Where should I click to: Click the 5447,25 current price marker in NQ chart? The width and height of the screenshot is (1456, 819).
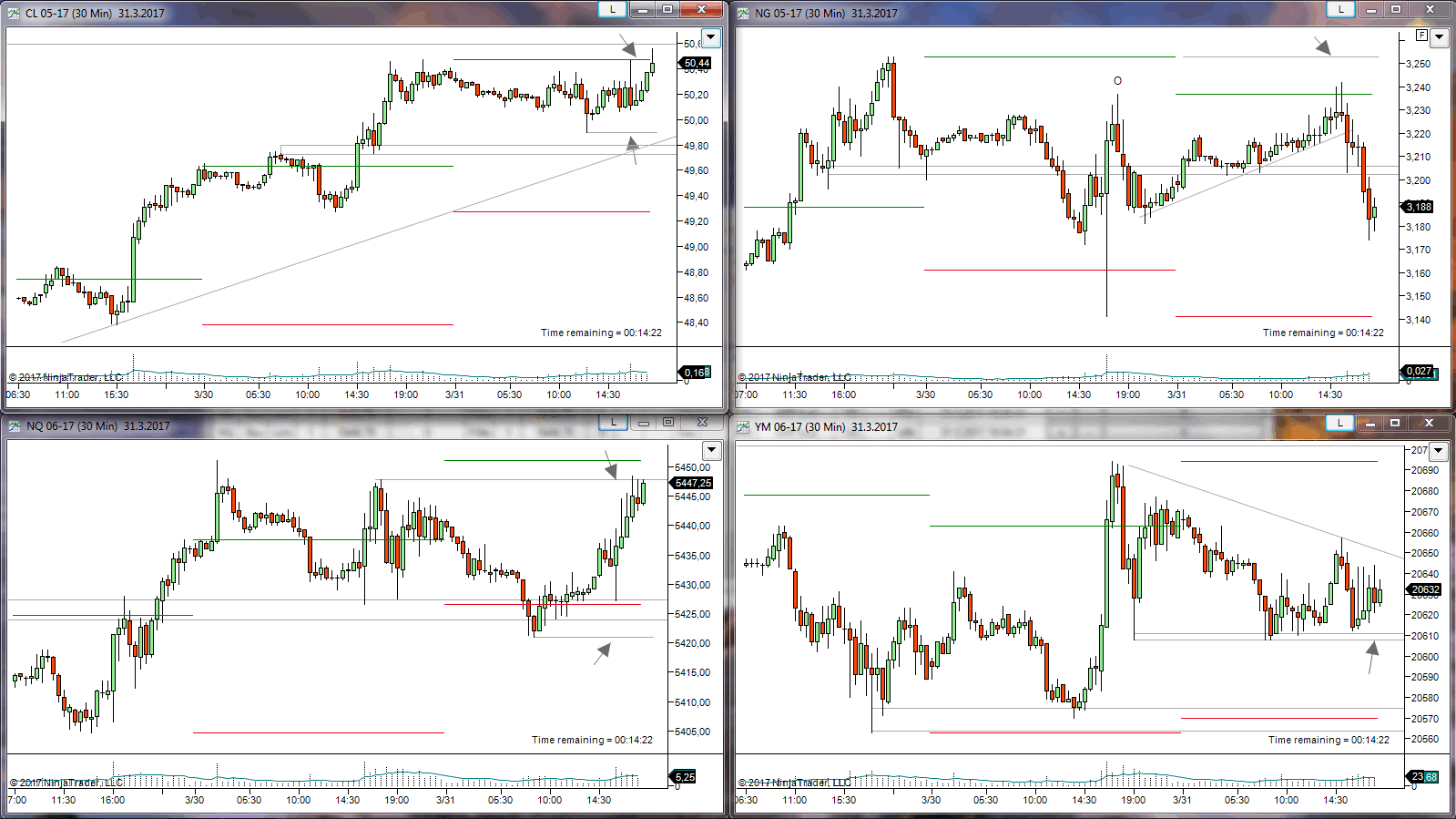pos(692,483)
